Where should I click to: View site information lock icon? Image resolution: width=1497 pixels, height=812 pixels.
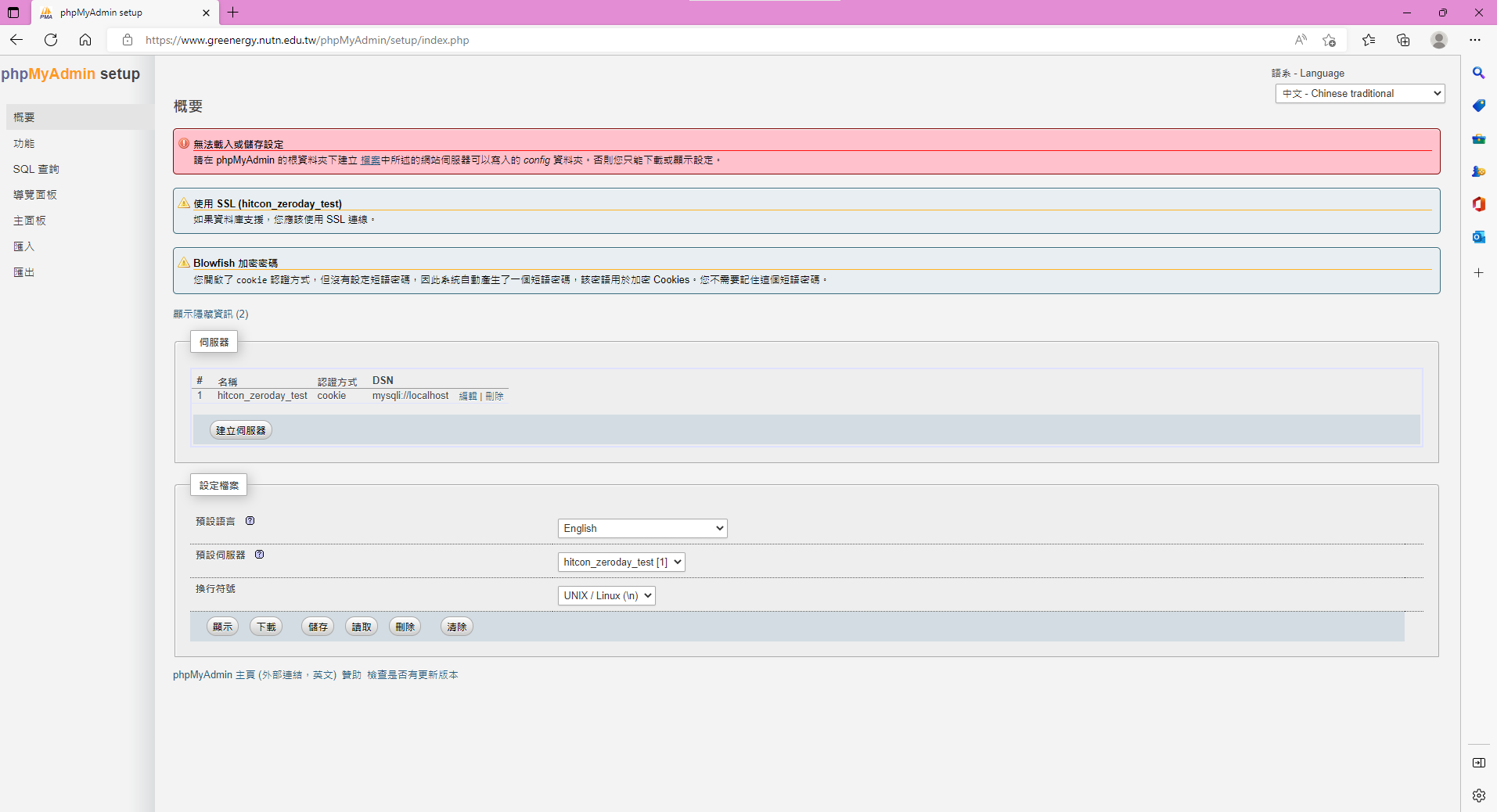(128, 40)
